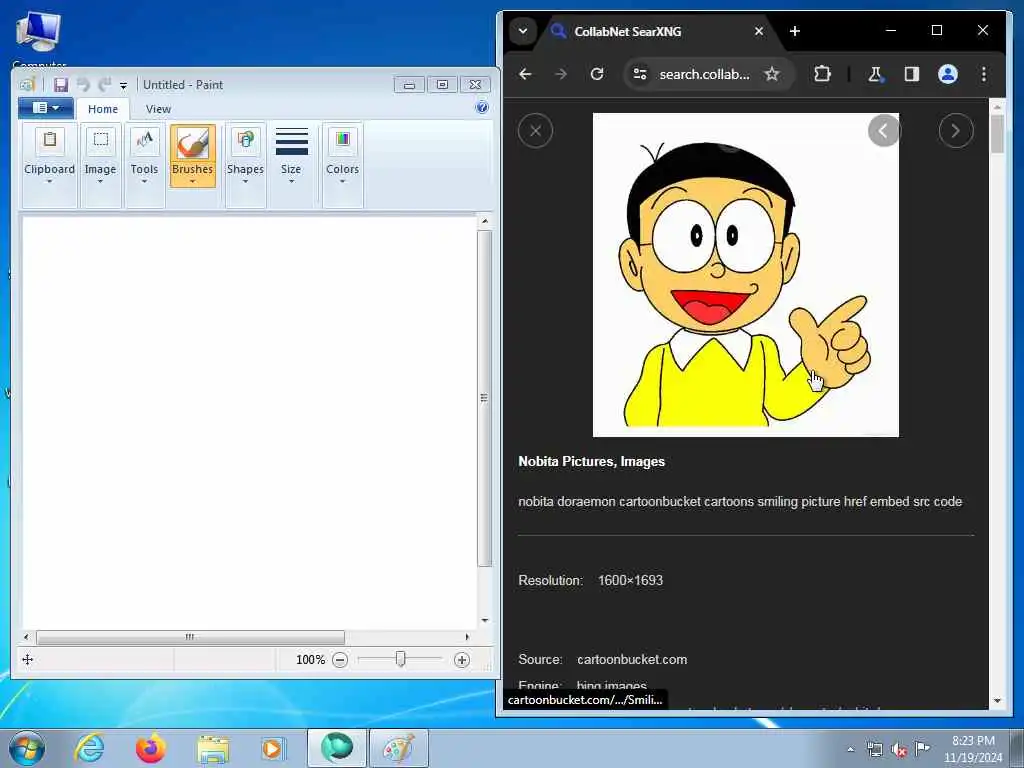1024x768 pixels.
Task: Click the Paint zoom out minus button
Action: [x=340, y=660]
